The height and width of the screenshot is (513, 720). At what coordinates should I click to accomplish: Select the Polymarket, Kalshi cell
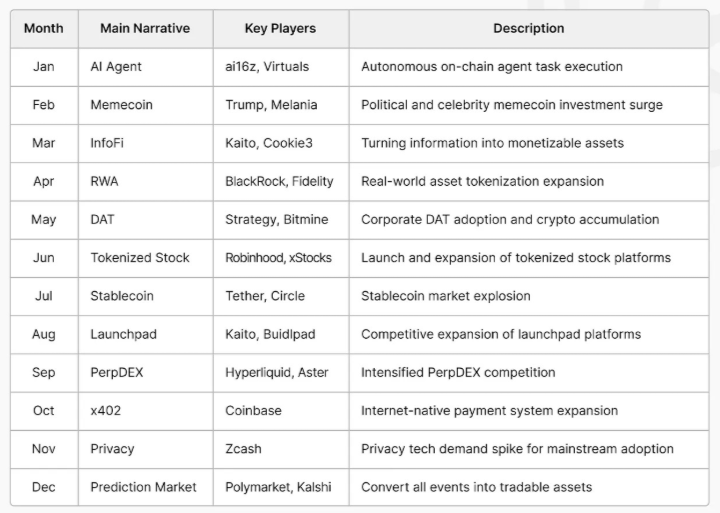point(278,487)
